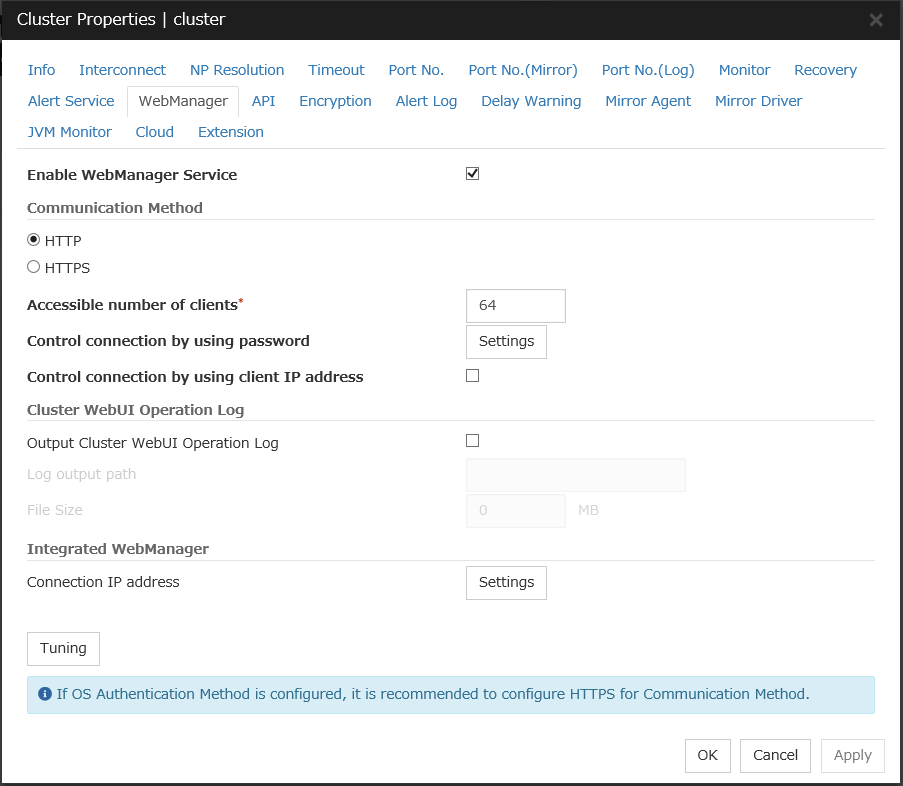
Task: Open Connection IP address Settings
Action: click(506, 582)
